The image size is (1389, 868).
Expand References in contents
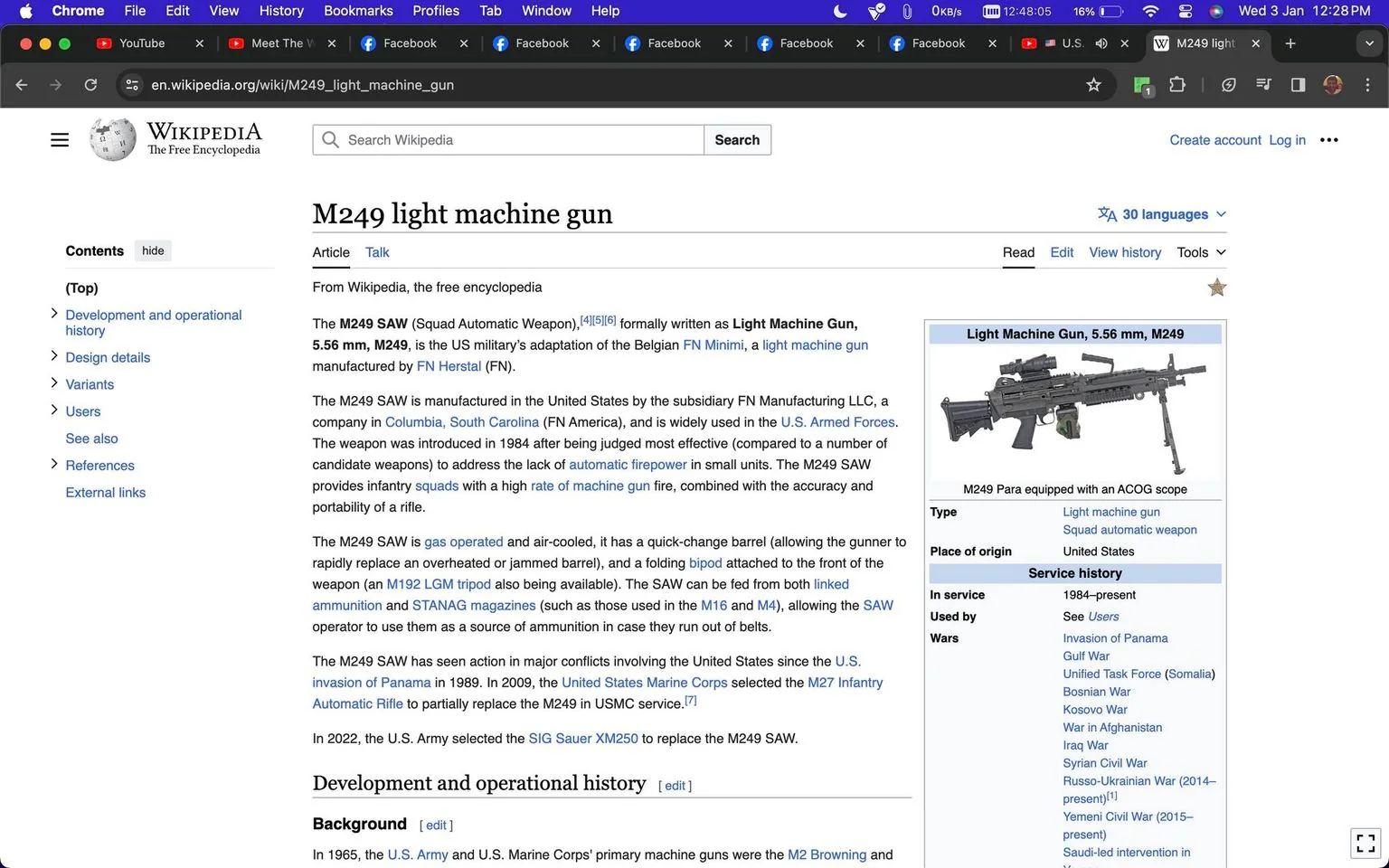54,465
